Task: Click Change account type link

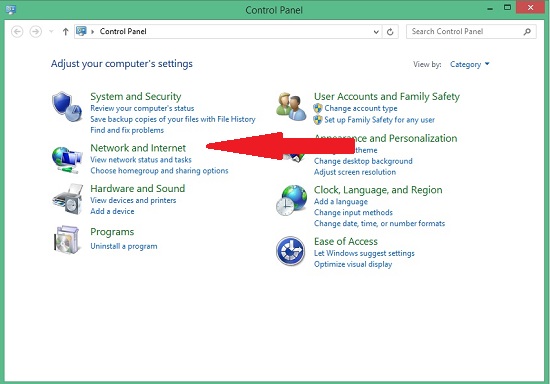Action: (361, 108)
